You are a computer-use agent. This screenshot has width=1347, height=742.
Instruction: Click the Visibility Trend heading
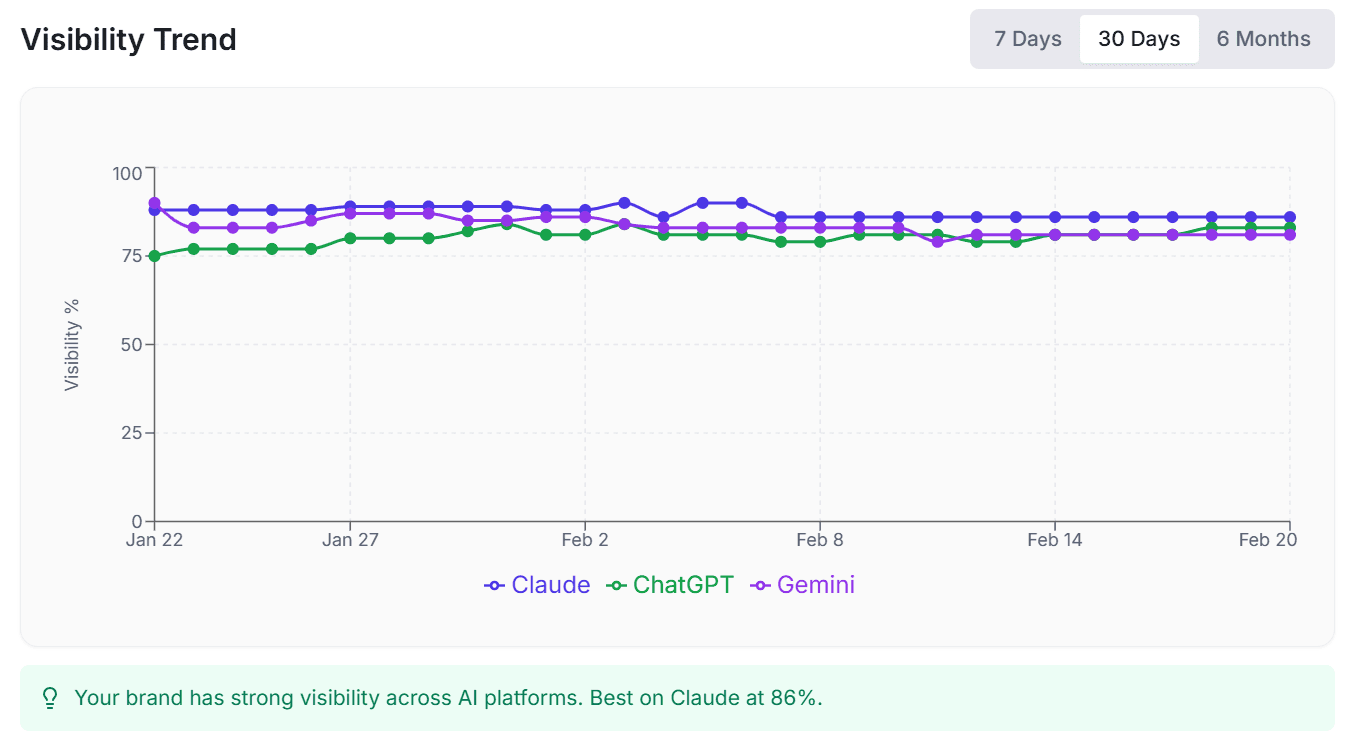128,39
